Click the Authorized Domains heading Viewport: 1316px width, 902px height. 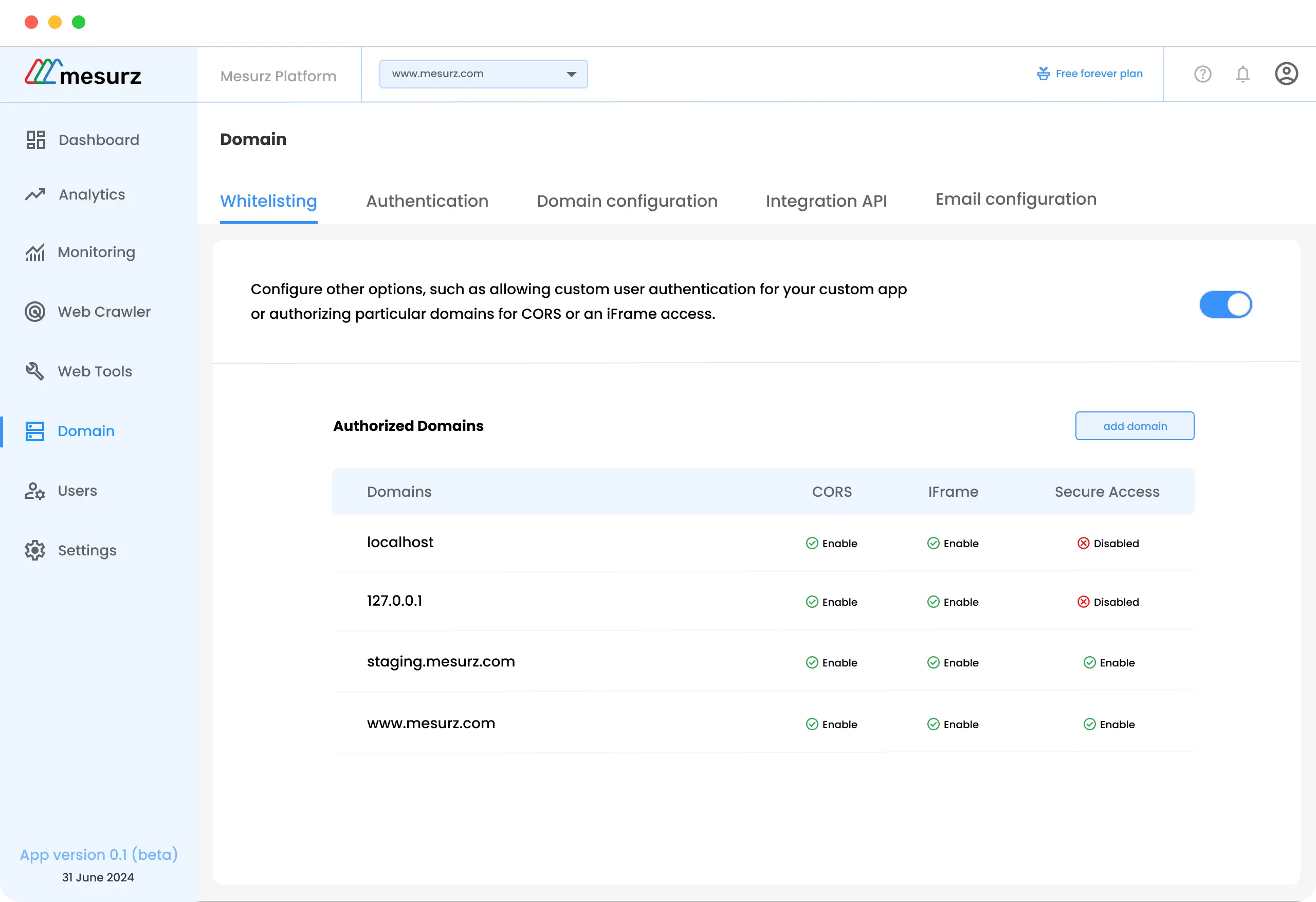point(408,426)
